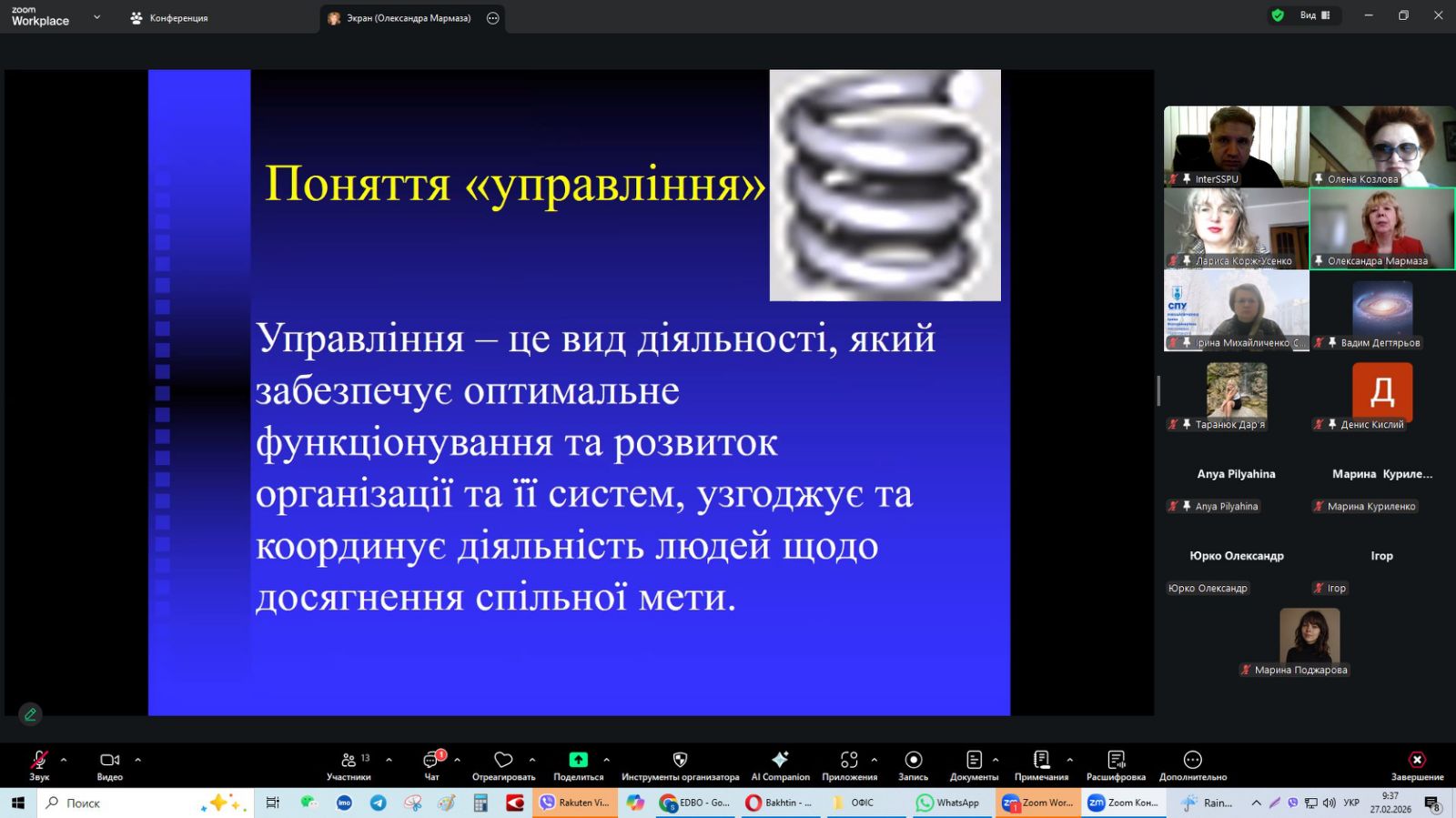Open the Participants panel icon
The image size is (1456, 818).
(349, 761)
